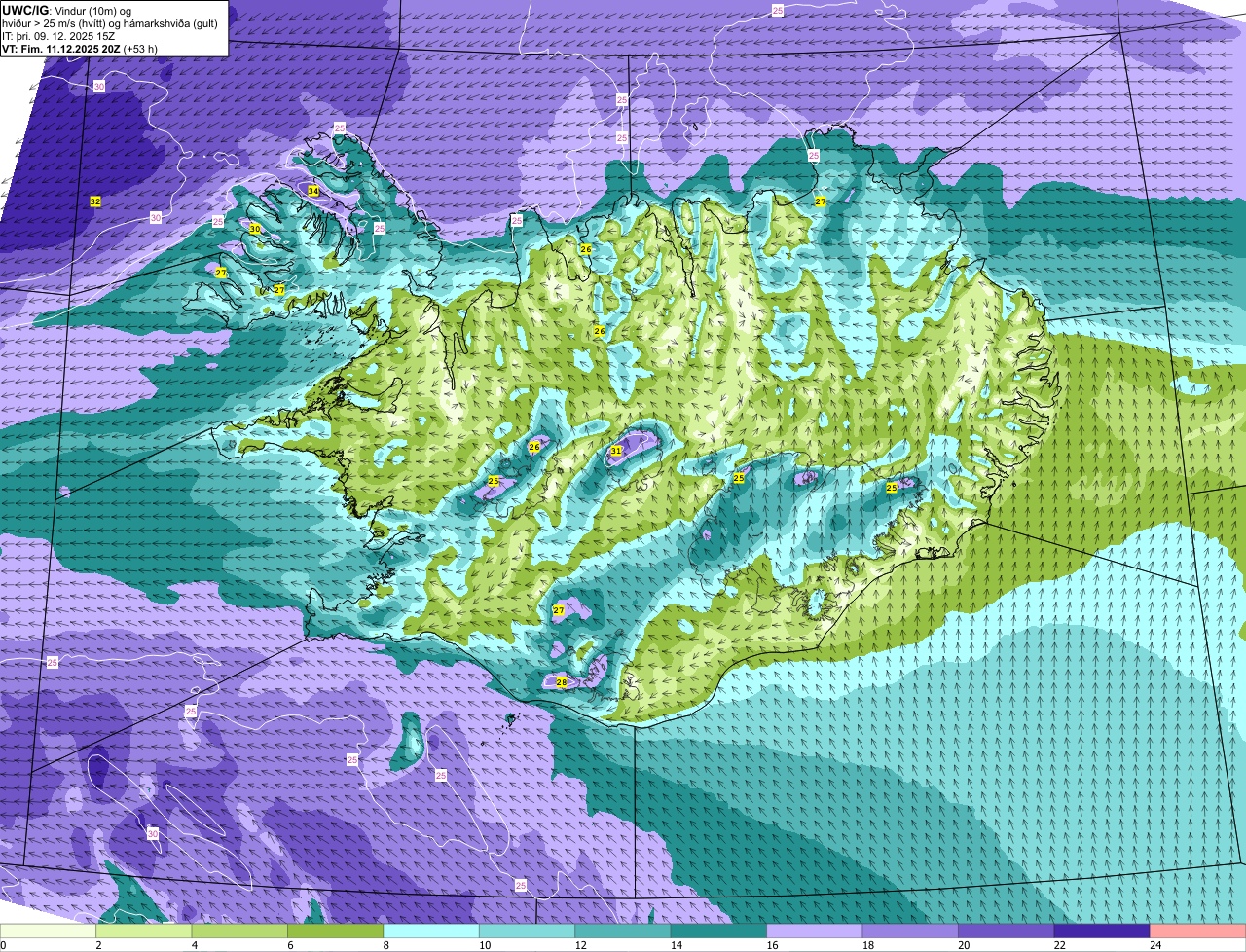Click the pink above-24 m/s legend swatch

pos(1198,931)
